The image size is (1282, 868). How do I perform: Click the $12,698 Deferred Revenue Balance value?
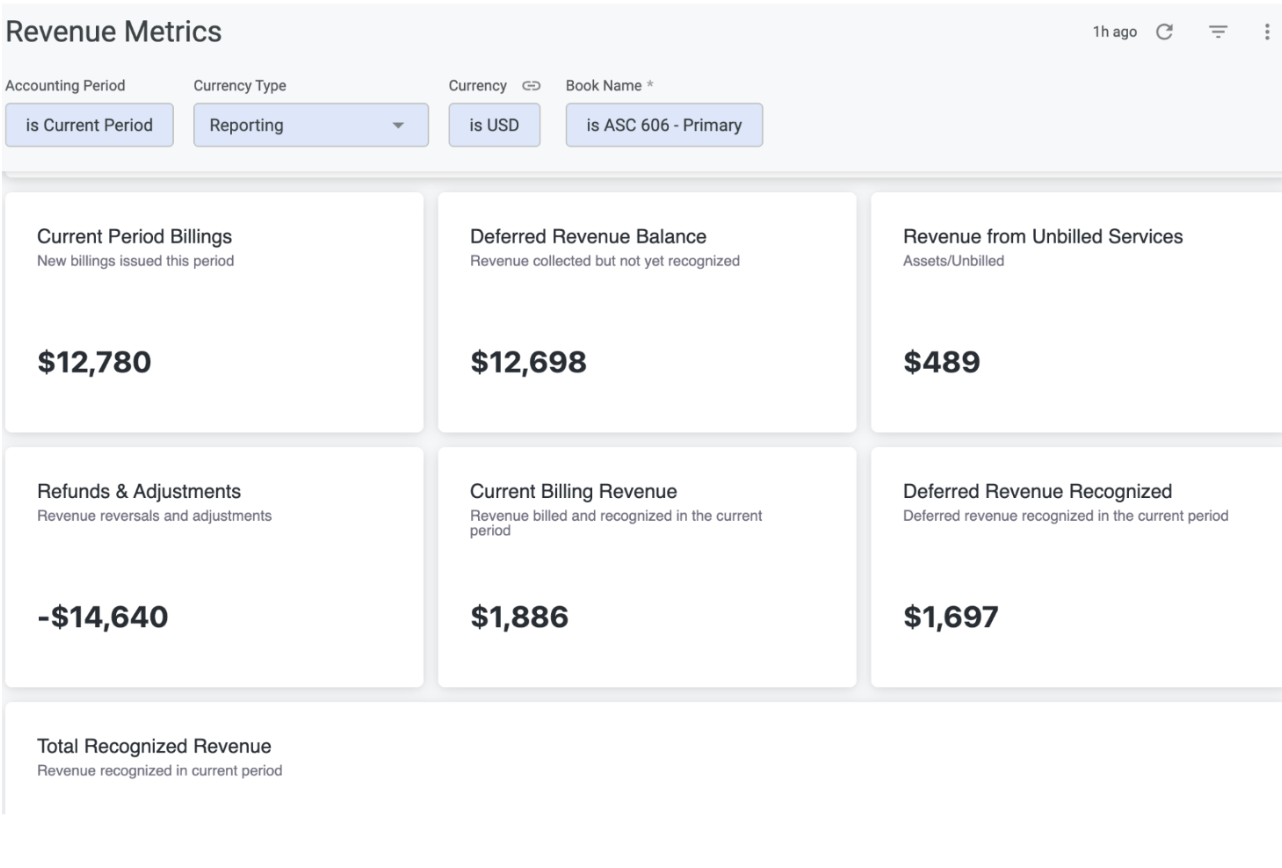[528, 363]
